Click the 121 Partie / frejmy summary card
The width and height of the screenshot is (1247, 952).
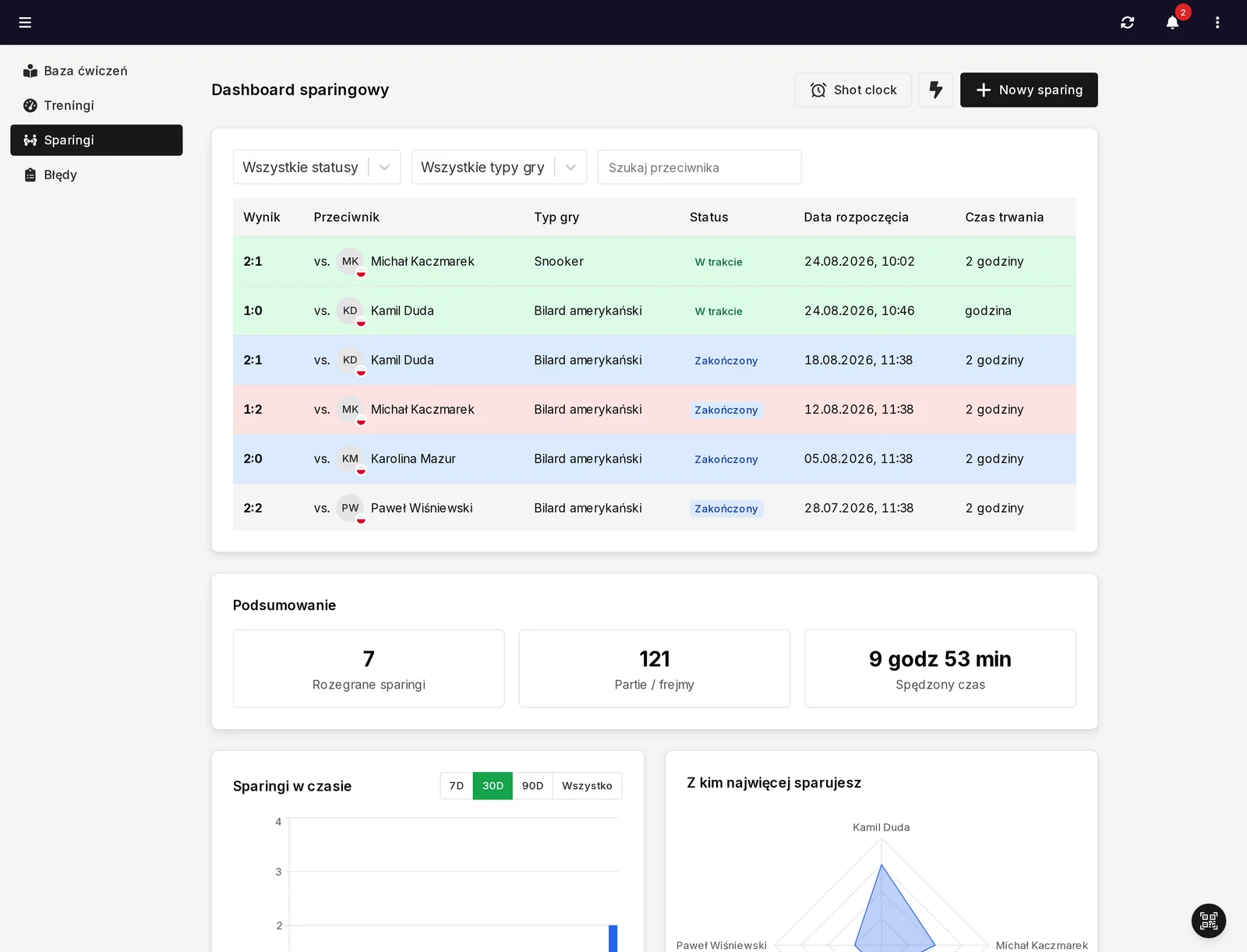655,668
